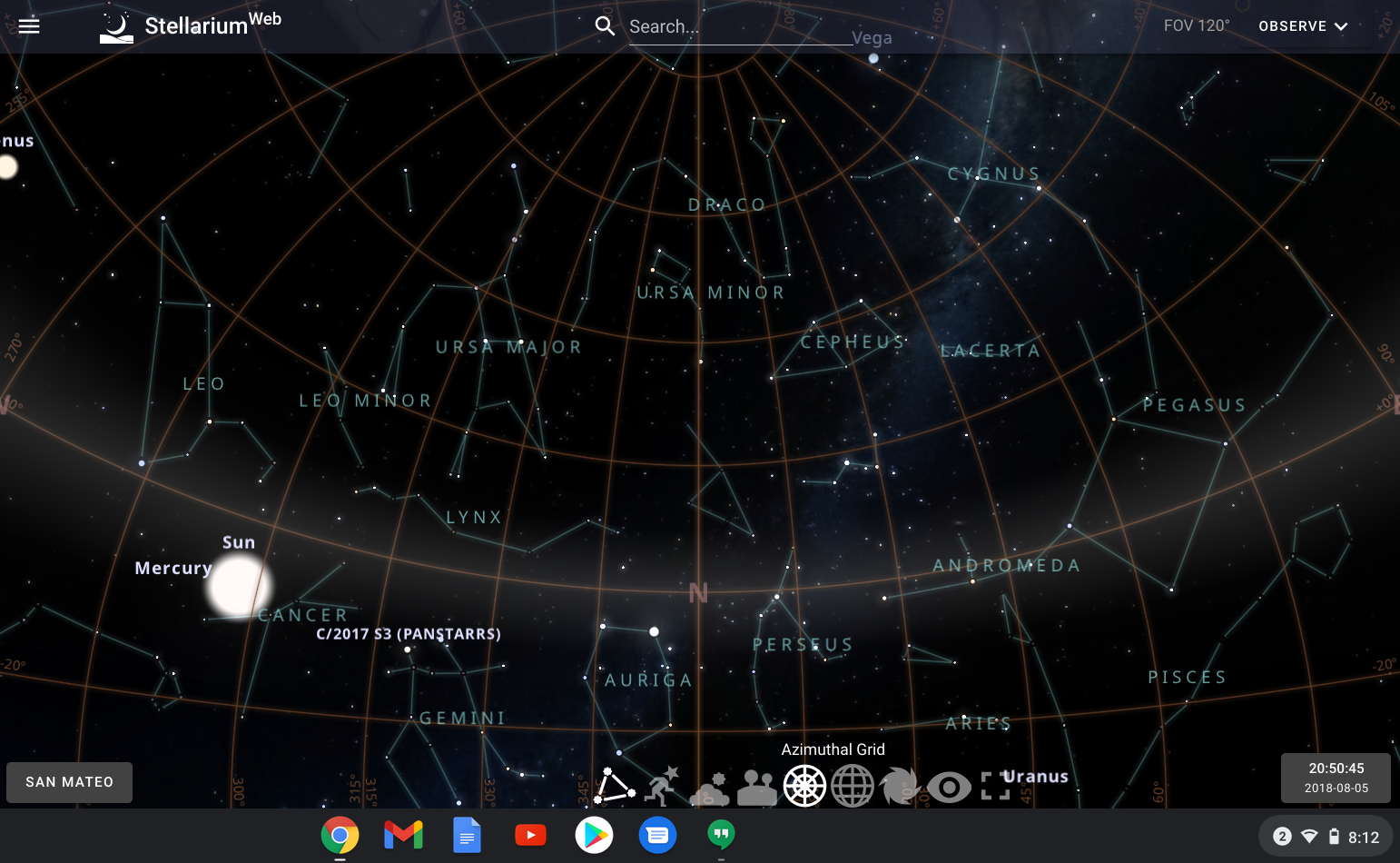1400x863 pixels.
Task: Focus the Search input field
Action: 741,27
